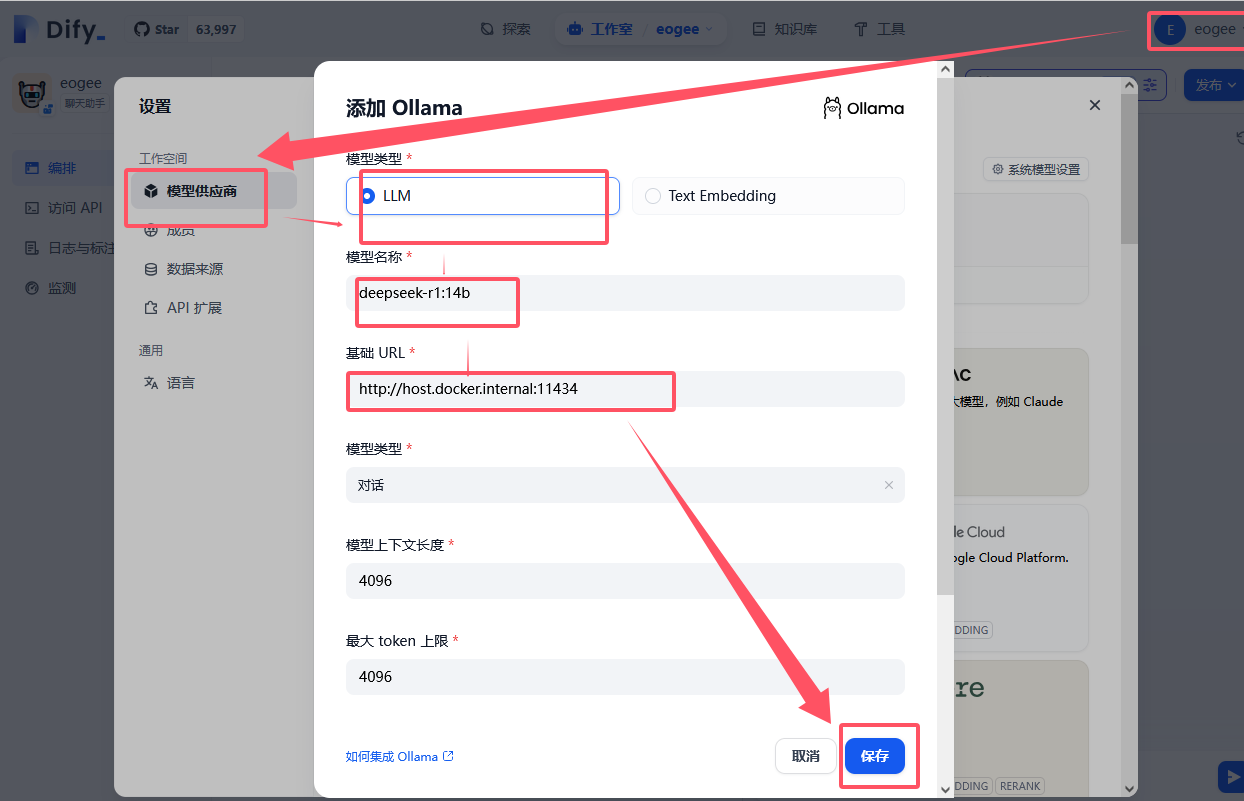Open the 工具 tab
1244x801 pixels.
(x=880, y=29)
